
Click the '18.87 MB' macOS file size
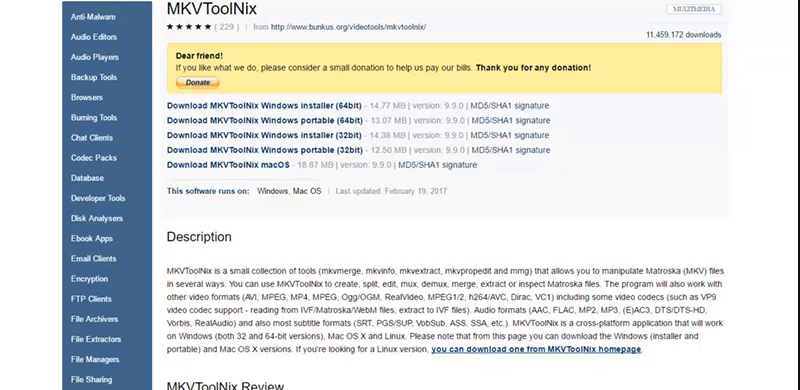tap(316, 165)
